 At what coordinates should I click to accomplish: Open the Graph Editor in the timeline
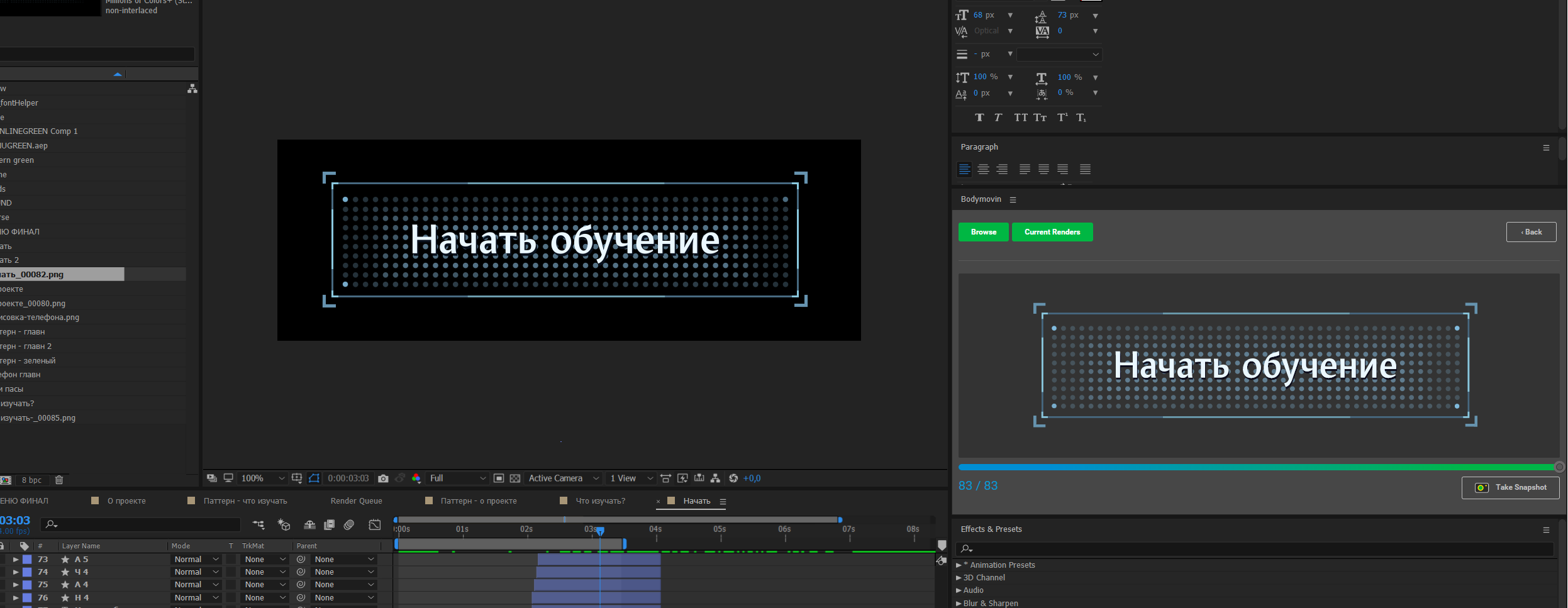[x=375, y=525]
